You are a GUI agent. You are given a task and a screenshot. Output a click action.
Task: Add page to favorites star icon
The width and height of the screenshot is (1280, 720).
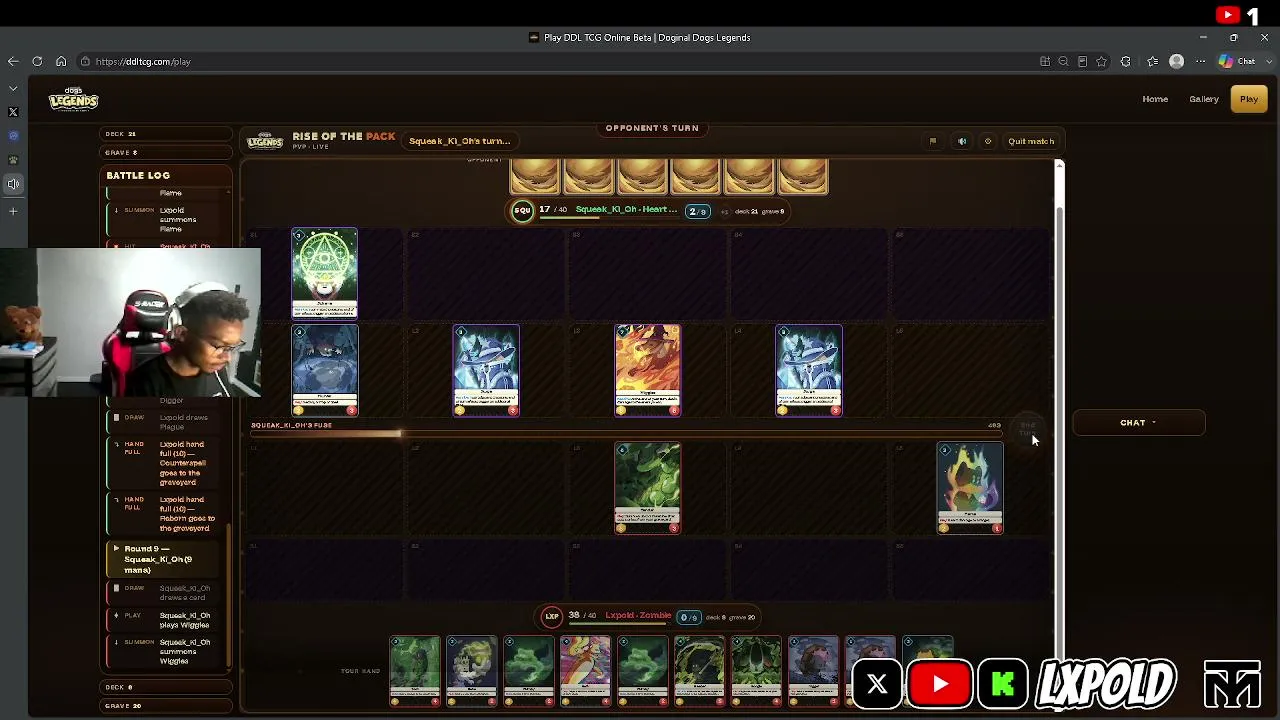1101,62
